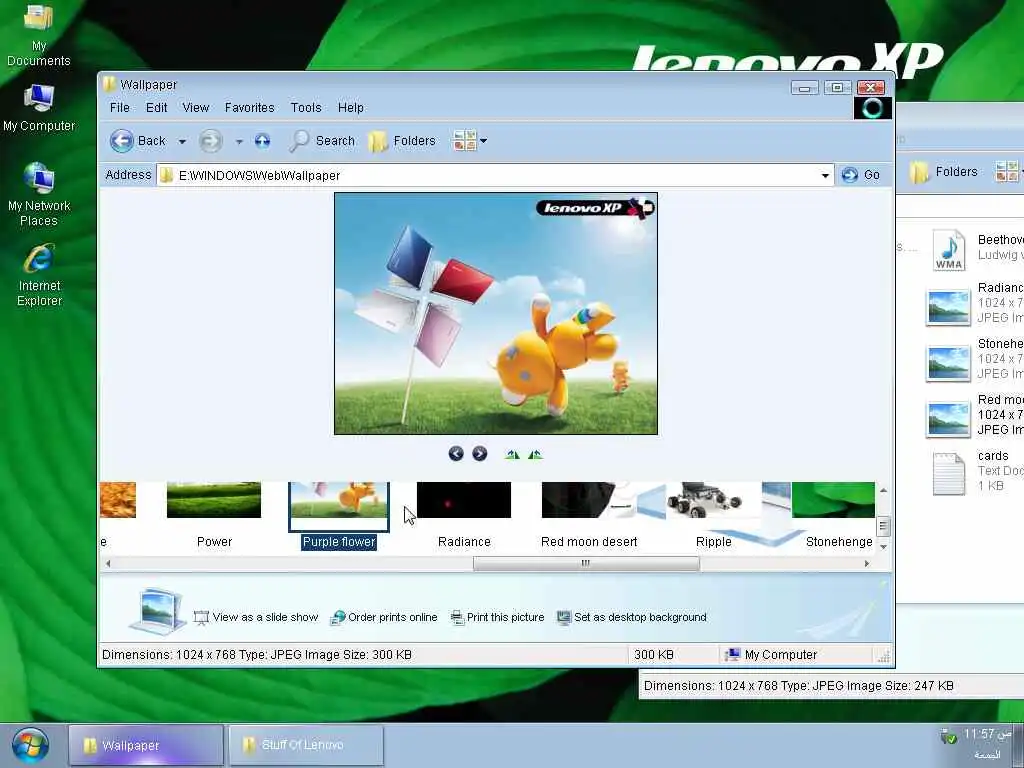Rotate picture clockwise icon
1024x768 pixels.
pos(512,454)
